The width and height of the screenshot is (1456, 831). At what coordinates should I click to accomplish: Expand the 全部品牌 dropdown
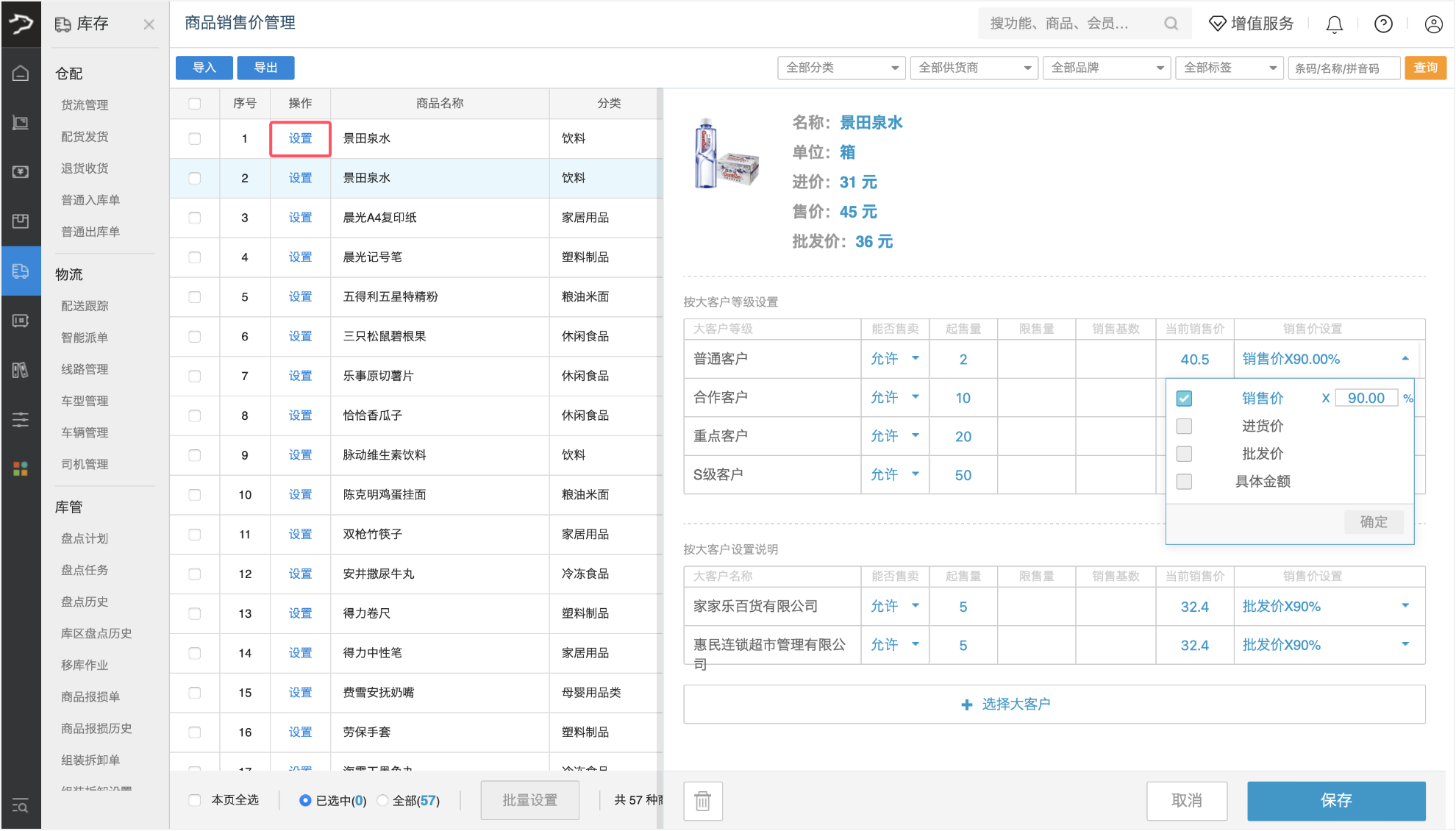click(x=1106, y=68)
